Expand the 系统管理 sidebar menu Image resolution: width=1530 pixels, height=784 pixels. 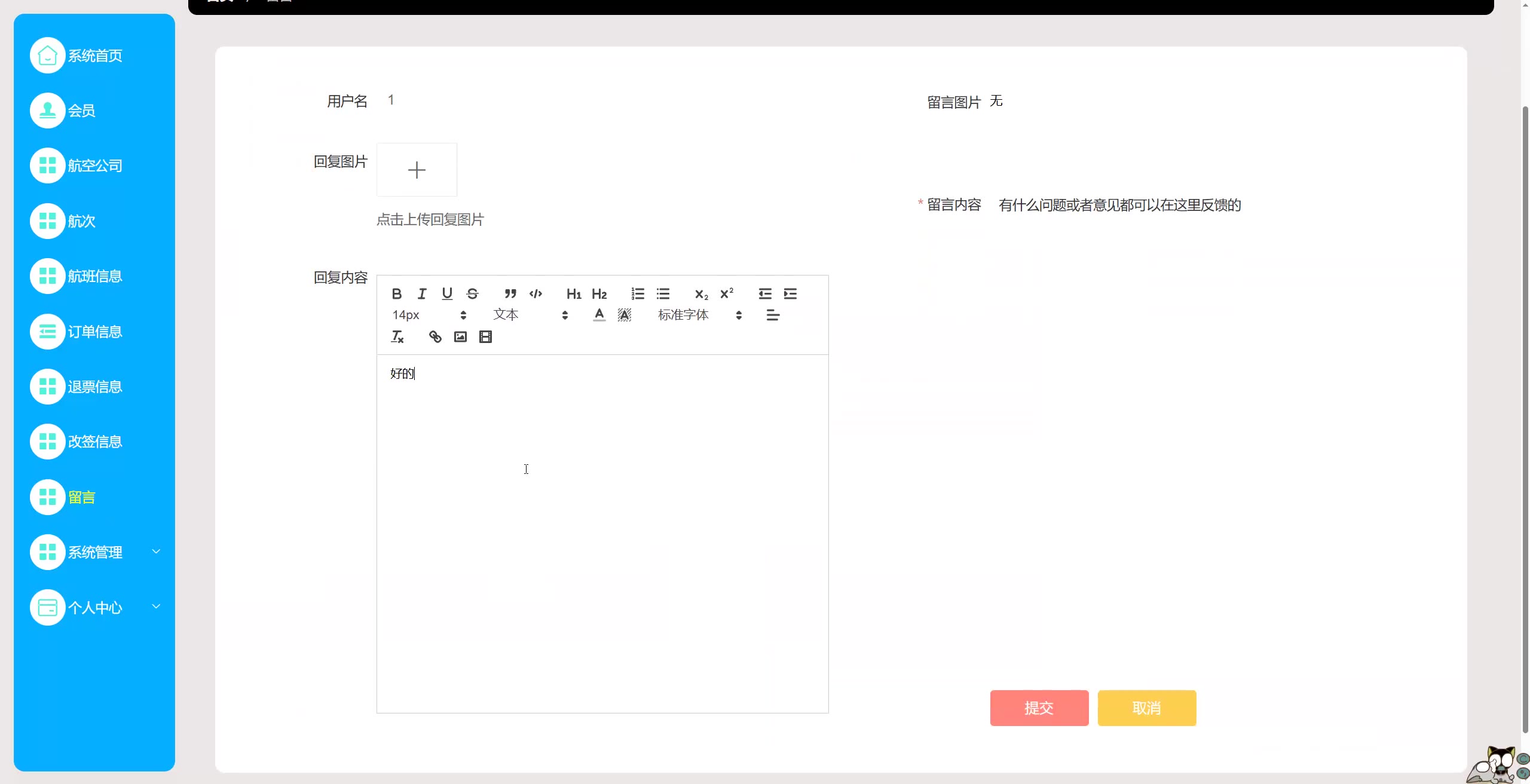[x=96, y=552]
